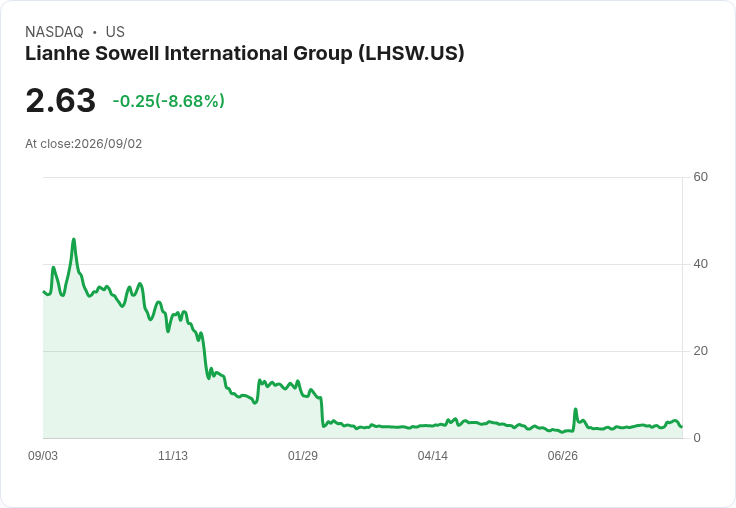Select the NASDAQ exchange label
The height and width of the screenshot is (508, 736).
[x=54, y=32]
